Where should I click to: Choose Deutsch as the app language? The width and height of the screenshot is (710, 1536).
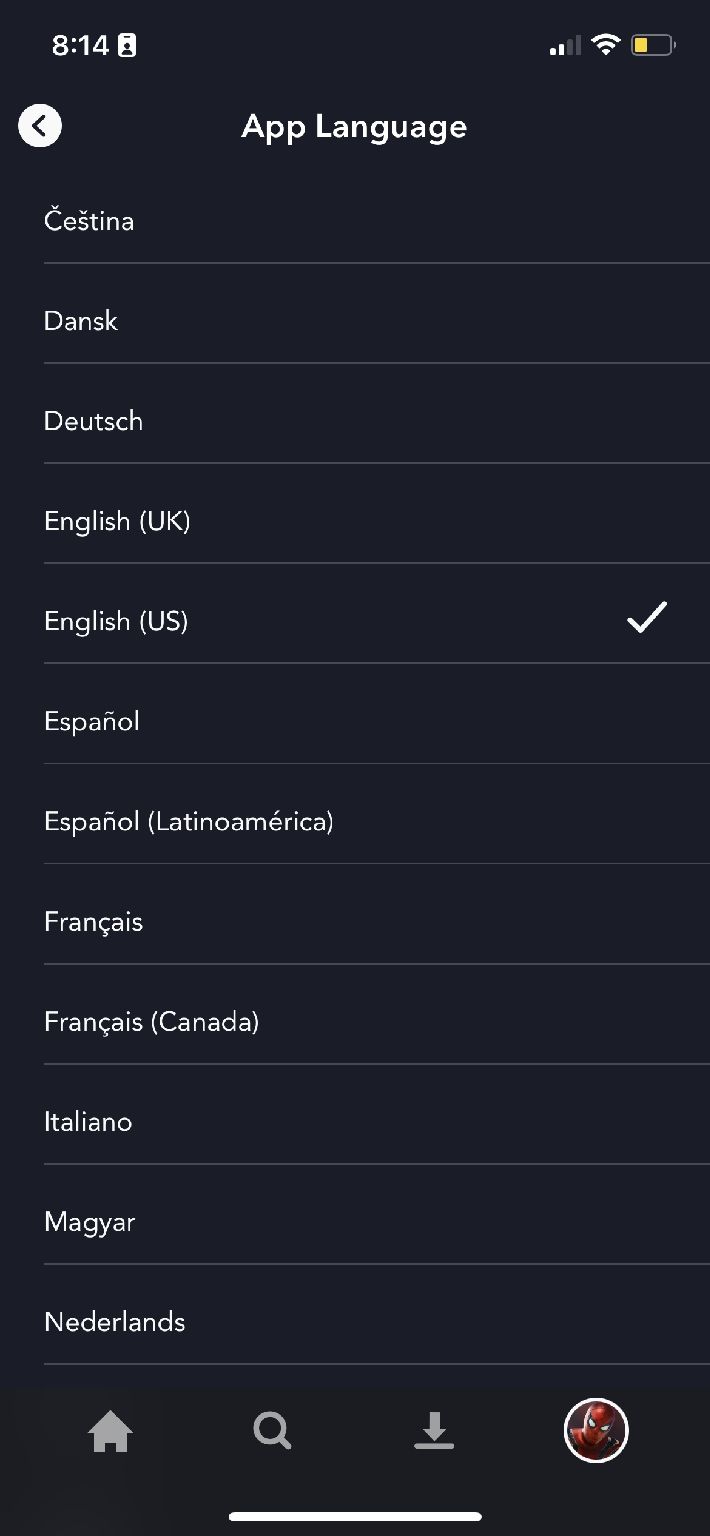[93, 421]
